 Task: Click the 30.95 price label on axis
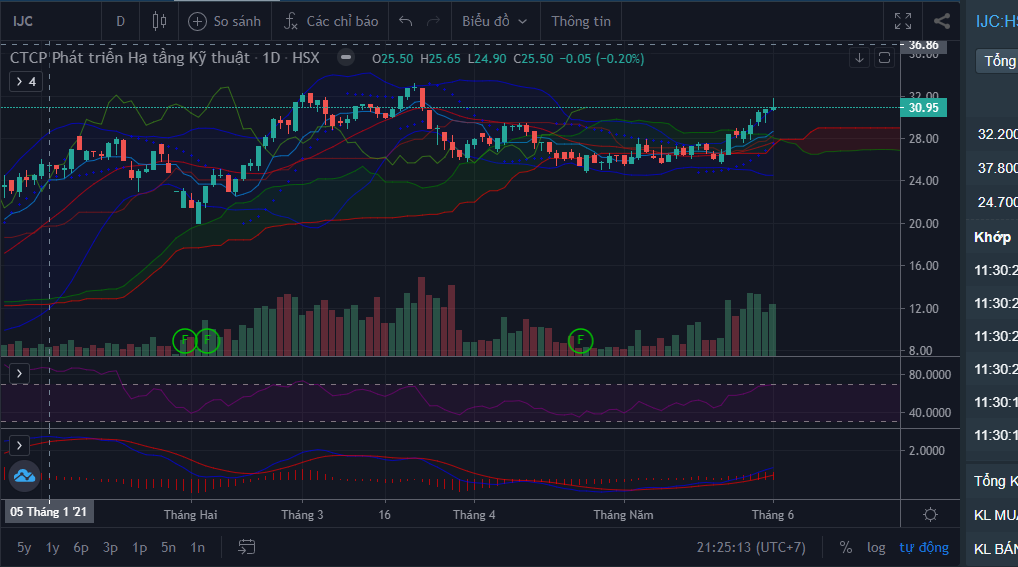(x=923, y=107)
